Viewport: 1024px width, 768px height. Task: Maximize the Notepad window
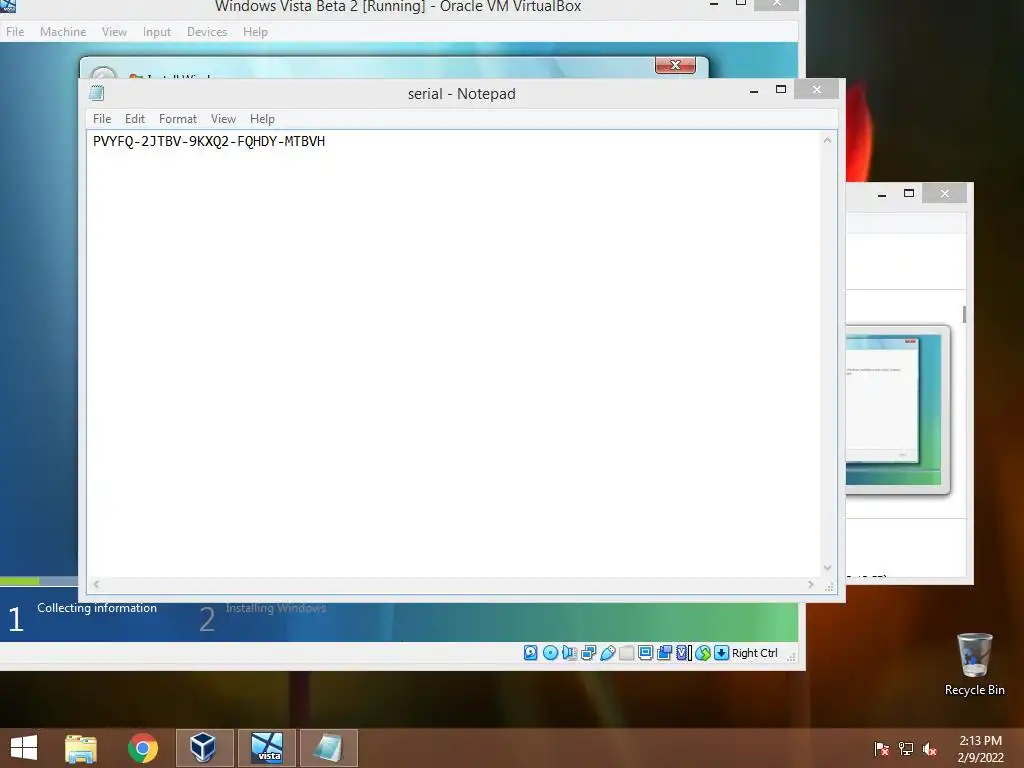(780, 89)
